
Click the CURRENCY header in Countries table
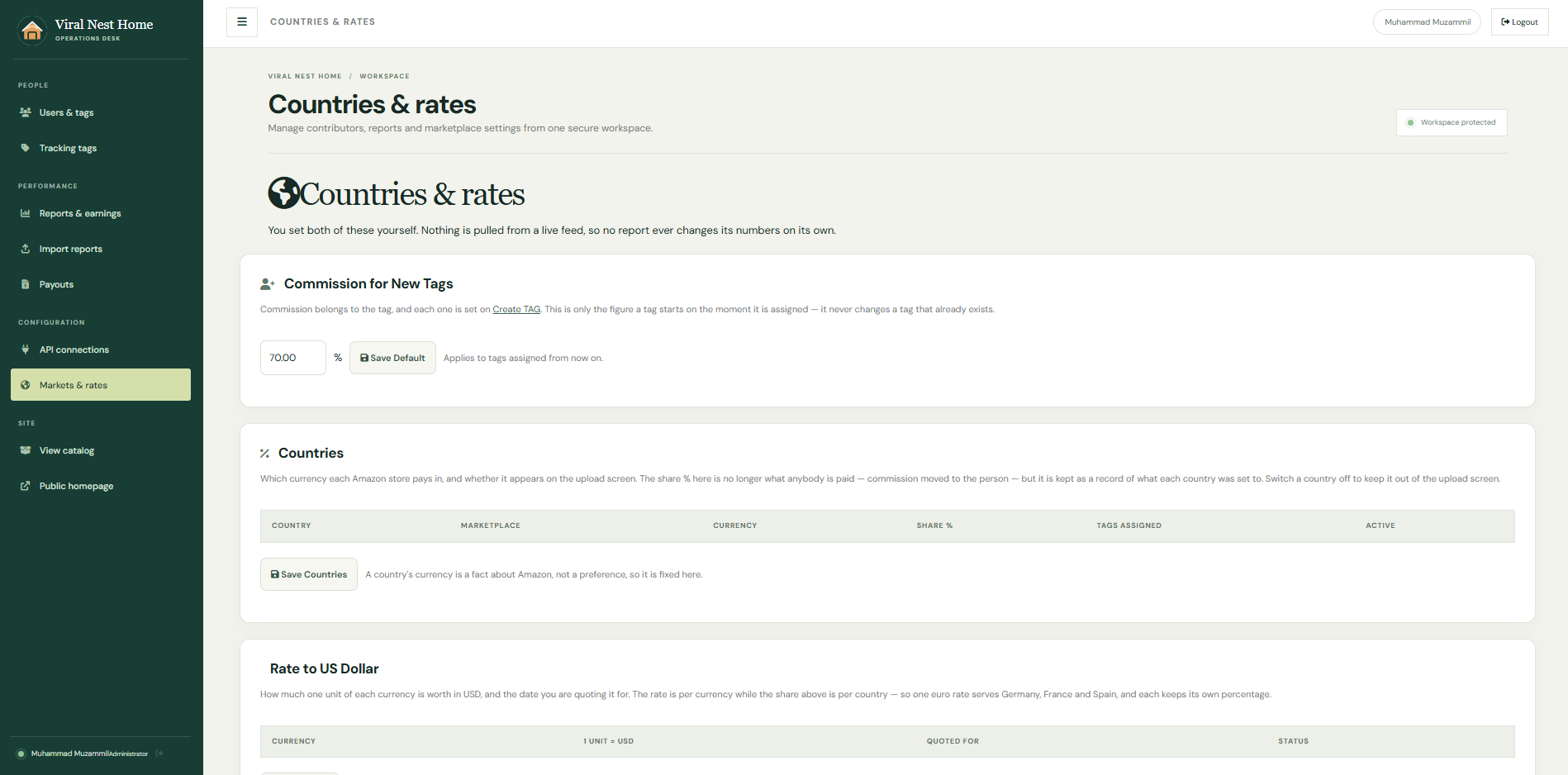click(x=735, y=525)
